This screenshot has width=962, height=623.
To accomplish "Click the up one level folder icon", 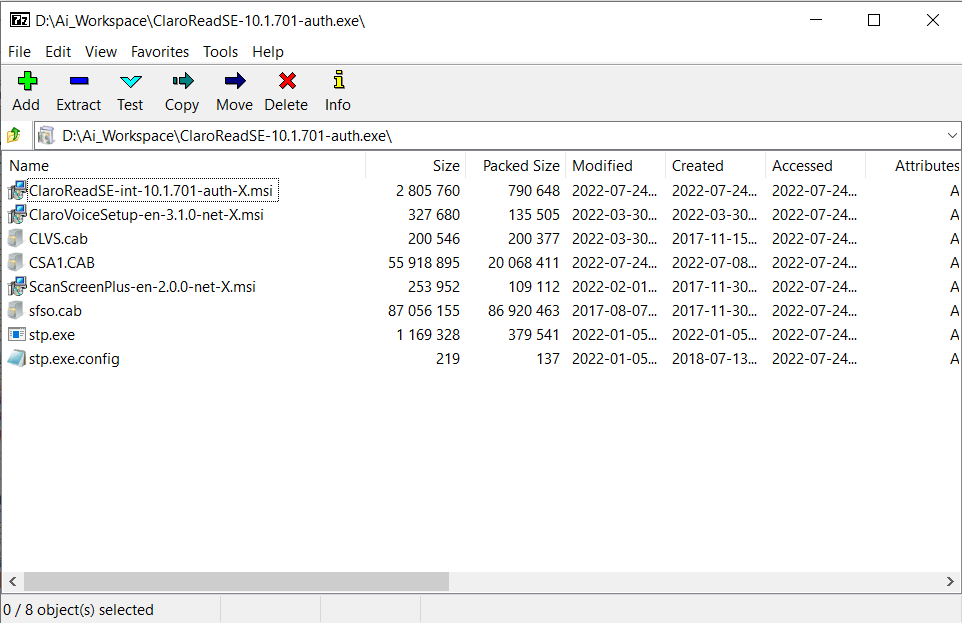I will [16, 135].
